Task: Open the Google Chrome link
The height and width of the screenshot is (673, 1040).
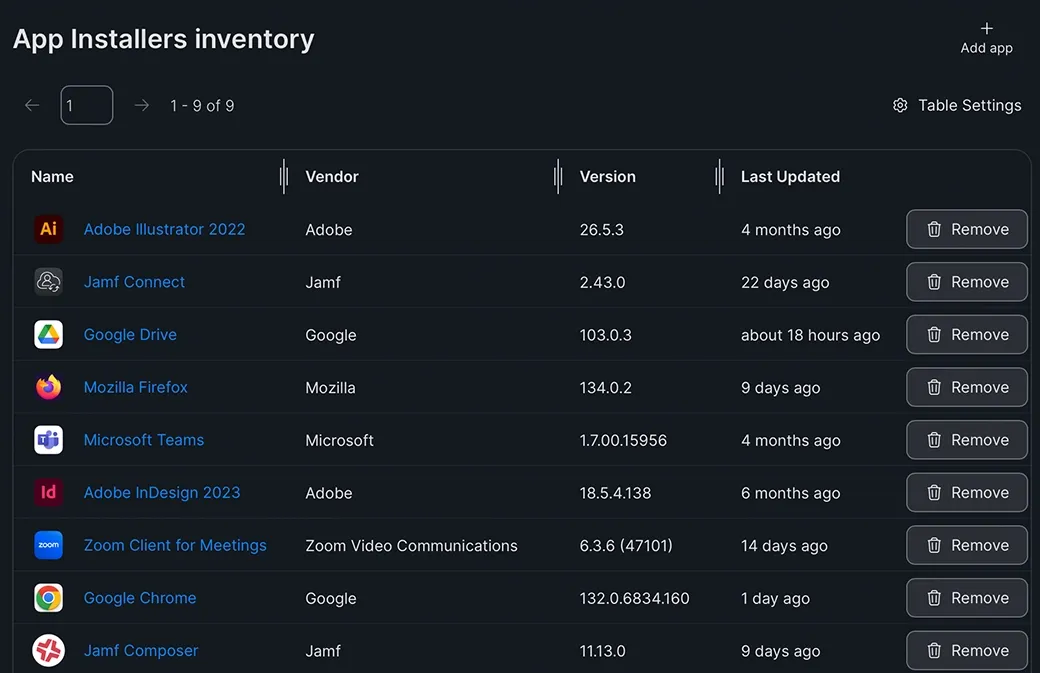Action: pos(140,598)
